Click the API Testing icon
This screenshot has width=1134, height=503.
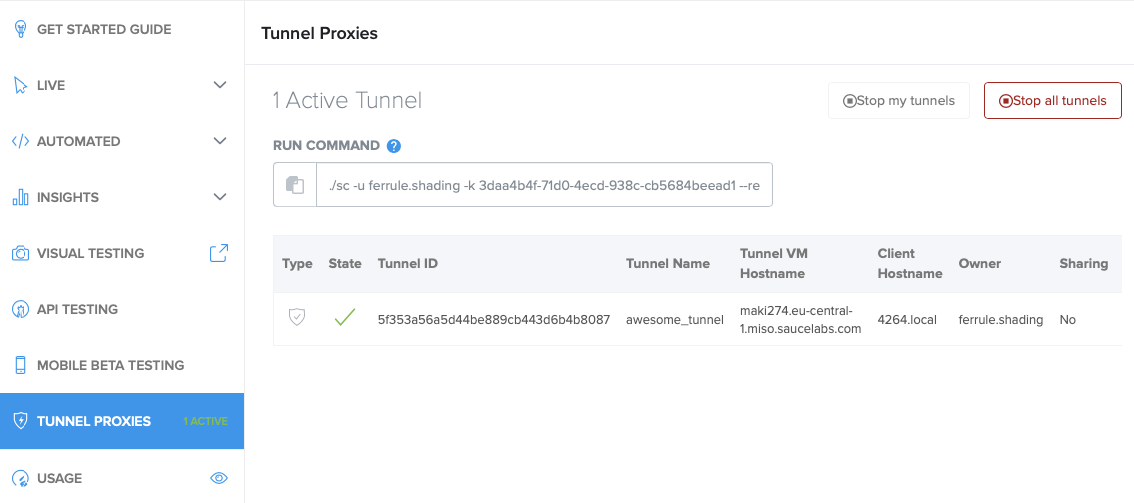pos(20,309)
